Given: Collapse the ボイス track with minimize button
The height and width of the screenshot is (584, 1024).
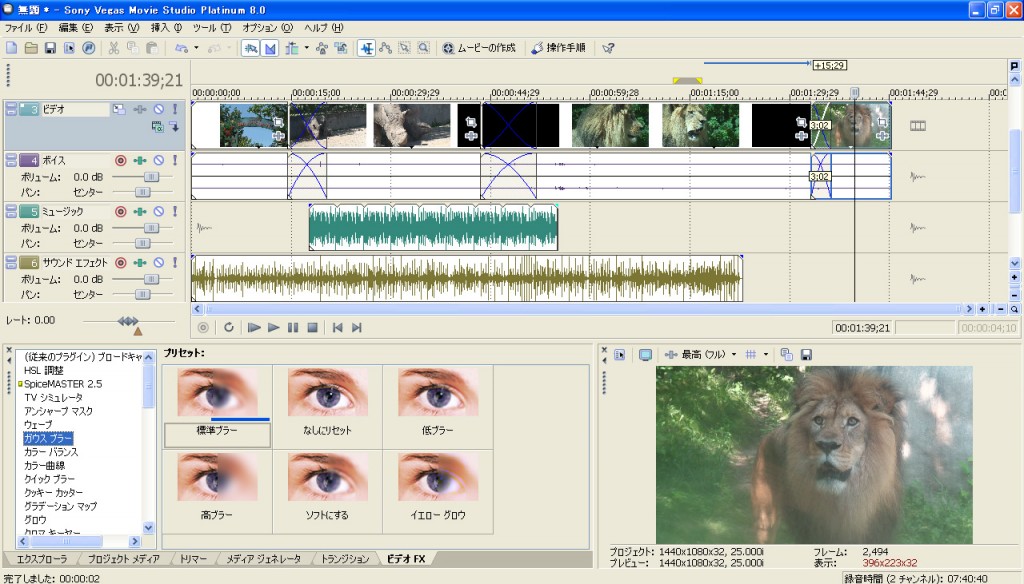Looking at the screenshot, I should pos(11,157).
